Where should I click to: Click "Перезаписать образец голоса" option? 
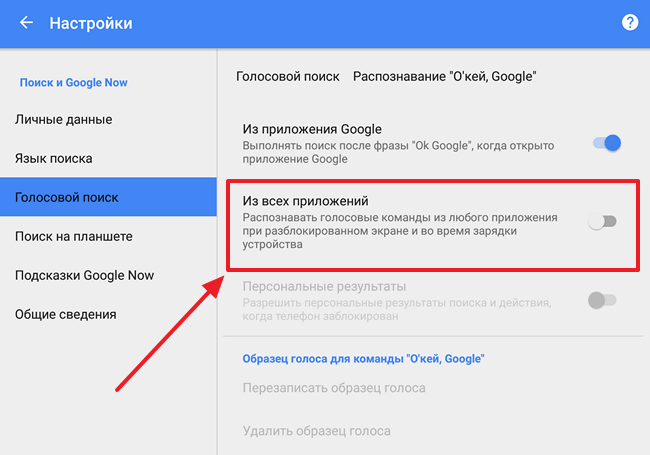(x=334, y=388)
